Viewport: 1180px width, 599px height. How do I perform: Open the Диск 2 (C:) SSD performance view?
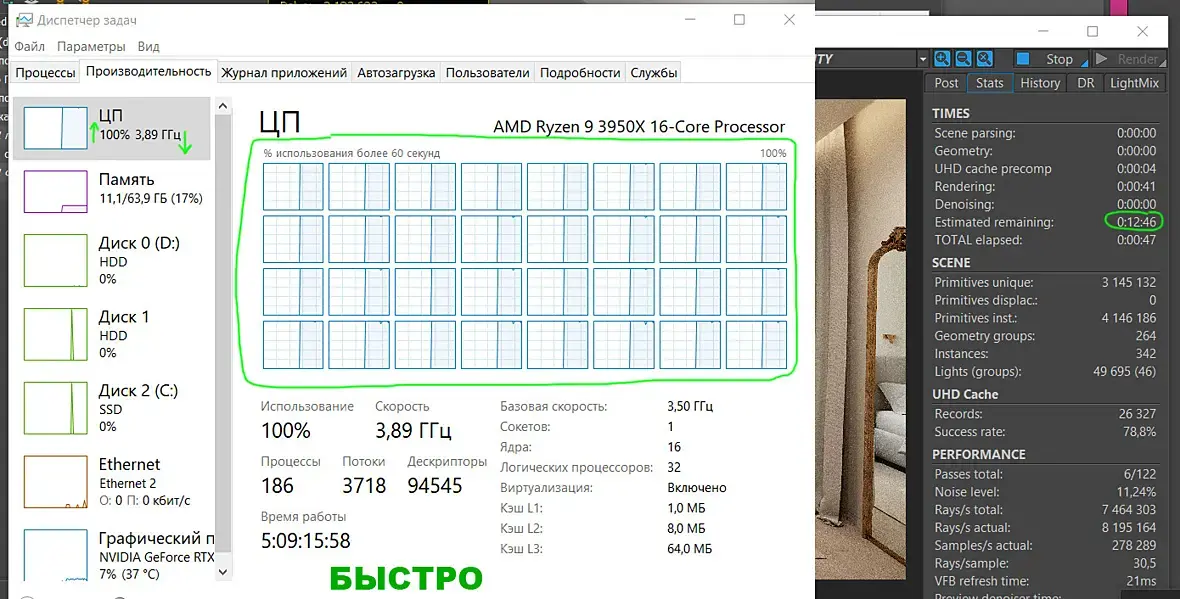tap(112, 408)
